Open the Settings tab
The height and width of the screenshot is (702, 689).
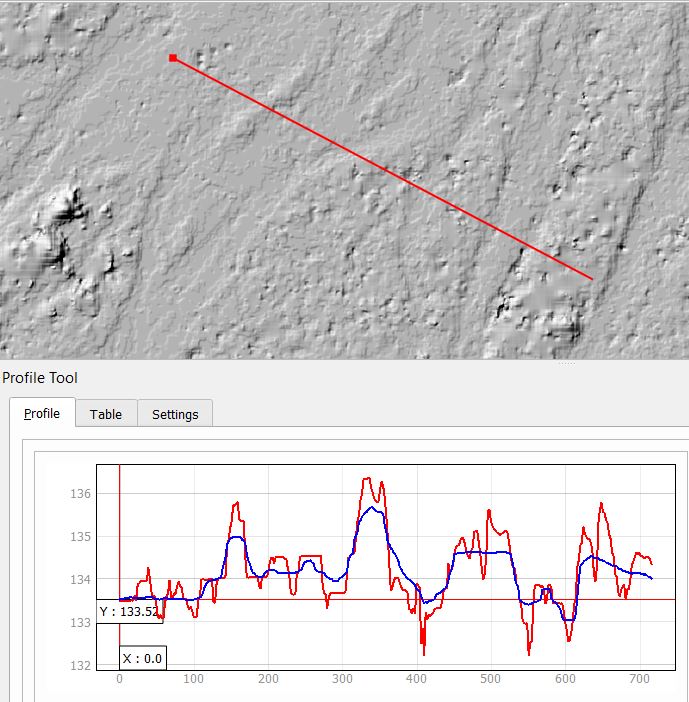tap(175, 414)
